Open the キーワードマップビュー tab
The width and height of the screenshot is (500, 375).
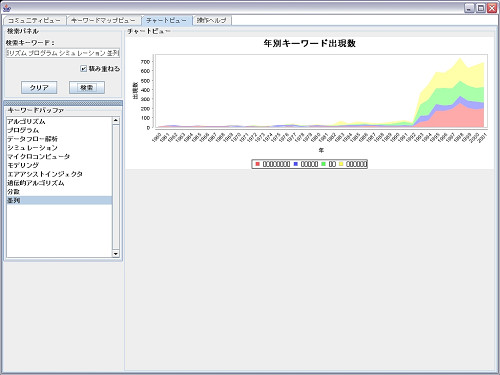[x=103, y=20]
